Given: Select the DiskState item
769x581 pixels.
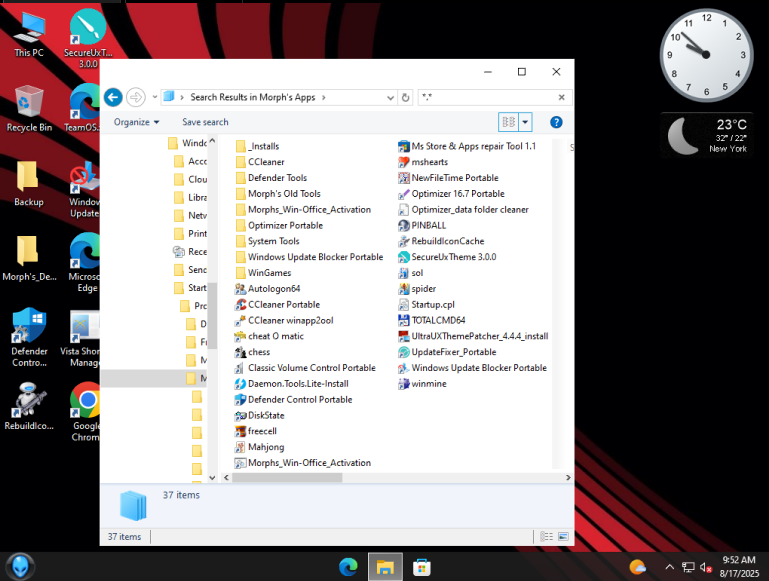Looking at the screenshot, I should tap(259, 415).
